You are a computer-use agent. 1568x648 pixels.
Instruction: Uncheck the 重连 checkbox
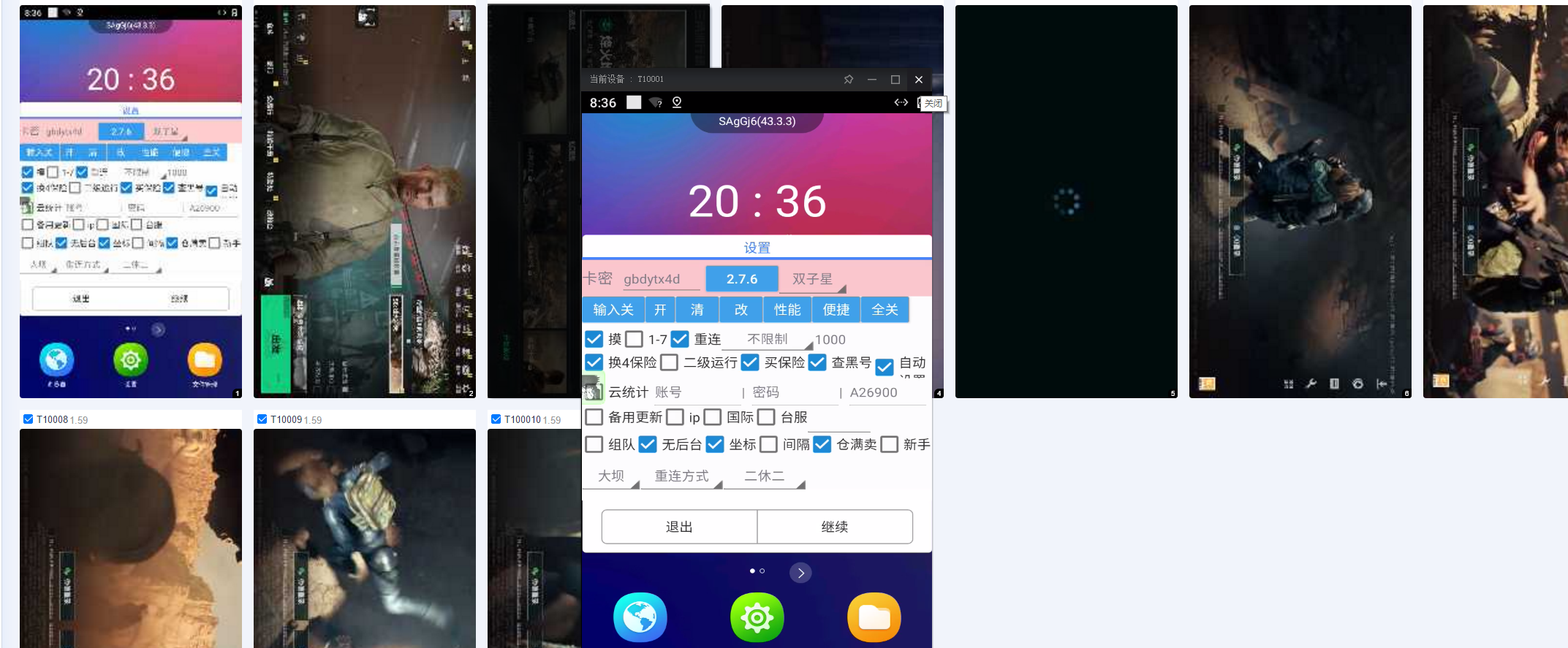pyautogui.click(x=680, y=339)
